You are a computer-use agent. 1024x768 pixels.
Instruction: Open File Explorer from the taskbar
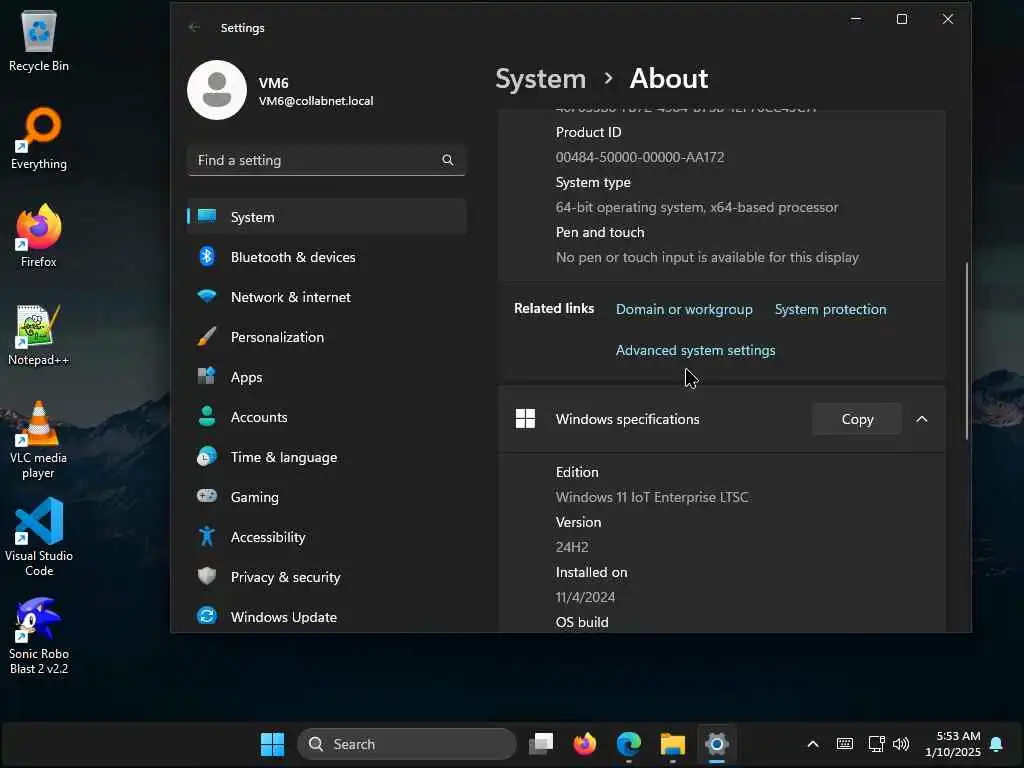[x=673, y=744]
